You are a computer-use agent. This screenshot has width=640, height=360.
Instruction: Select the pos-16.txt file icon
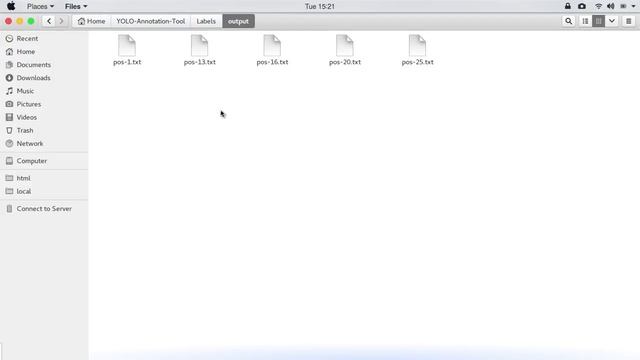tap(272, 45)
